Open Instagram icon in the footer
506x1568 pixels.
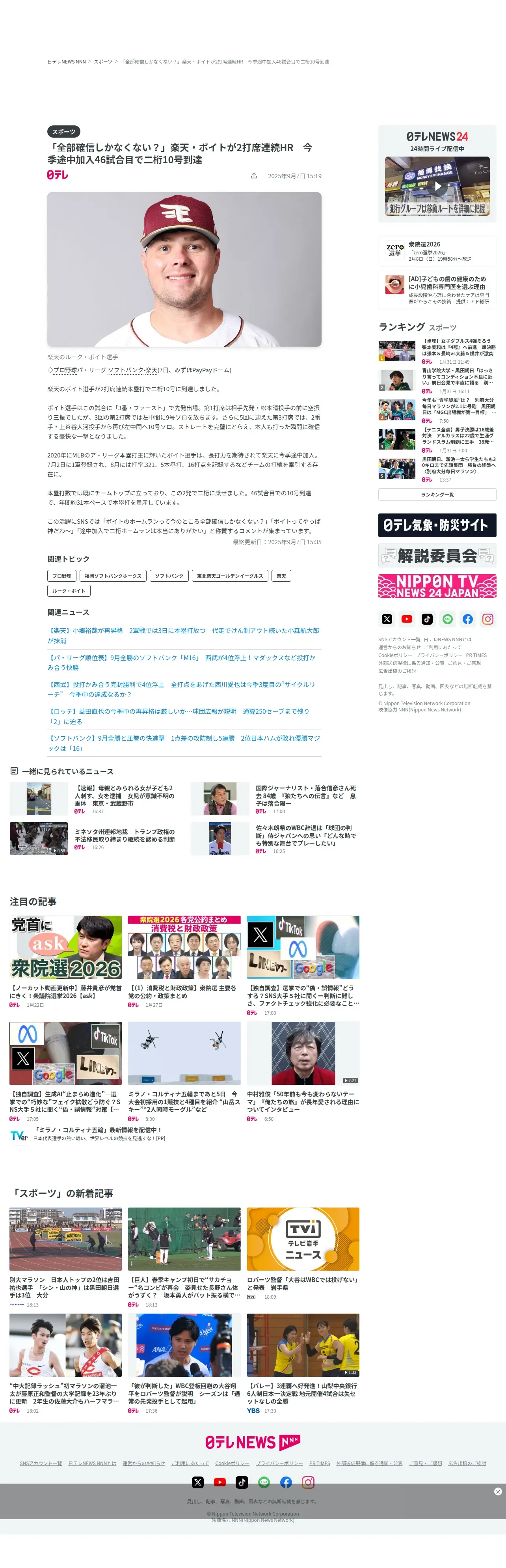pyautogui.click(x=308, y=1482)
